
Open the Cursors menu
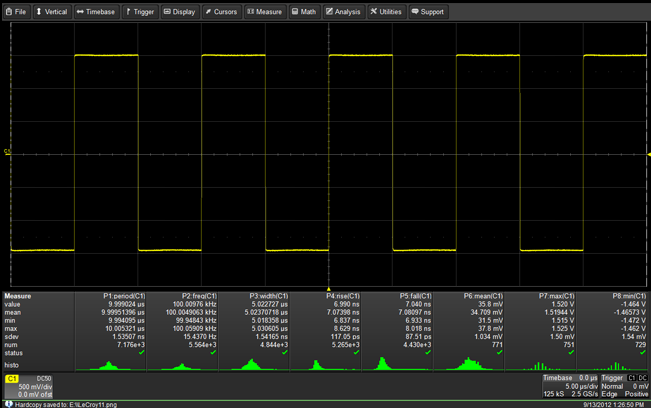click(222, 12)
